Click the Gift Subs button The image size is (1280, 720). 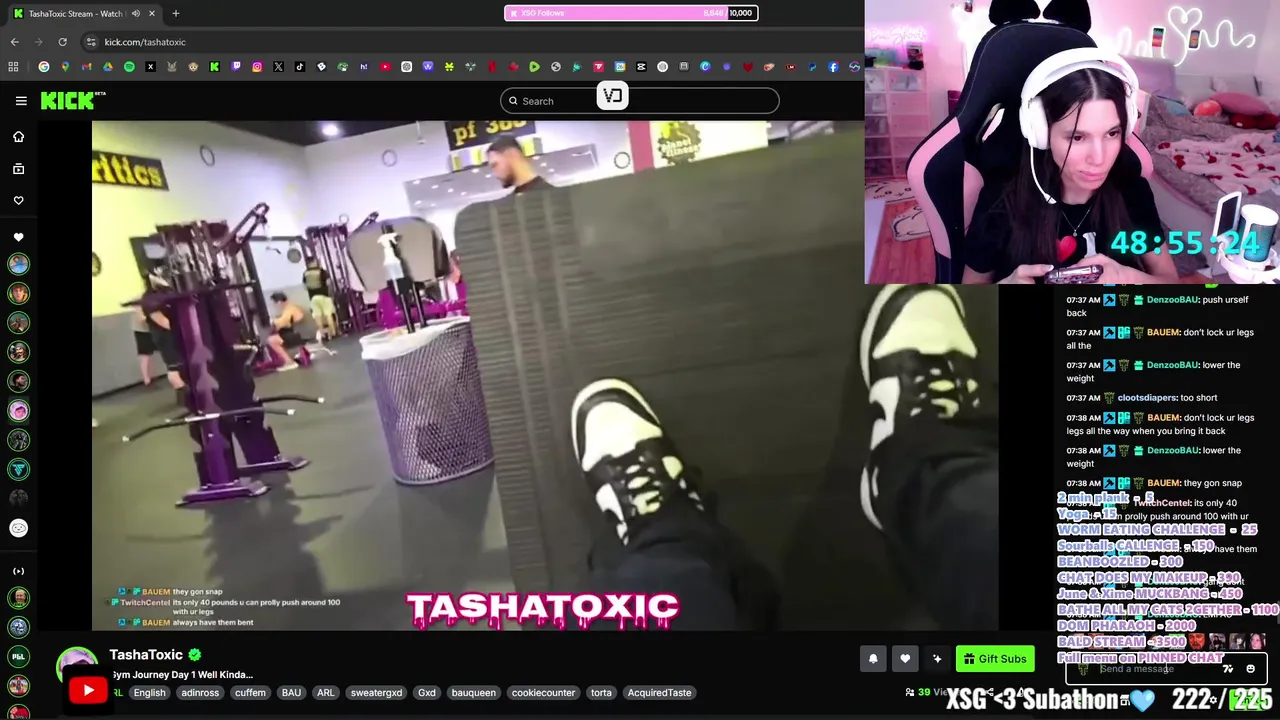pos(995,658)
